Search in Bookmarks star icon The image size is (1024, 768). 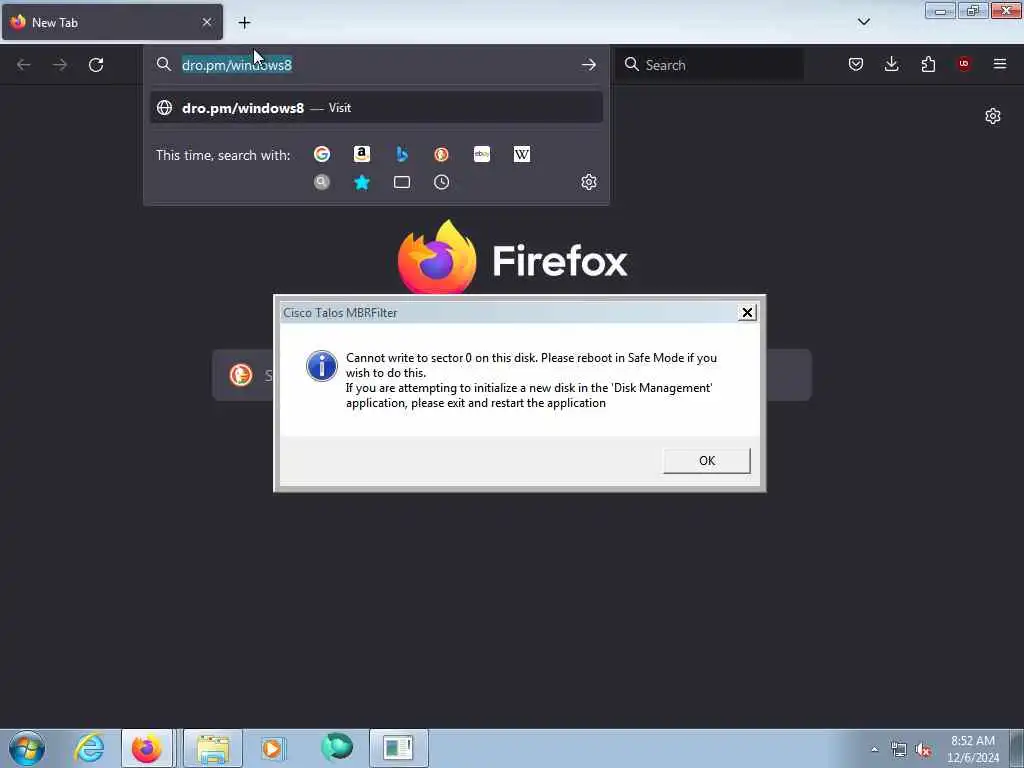pyautogui.click(x=362, y=182)
